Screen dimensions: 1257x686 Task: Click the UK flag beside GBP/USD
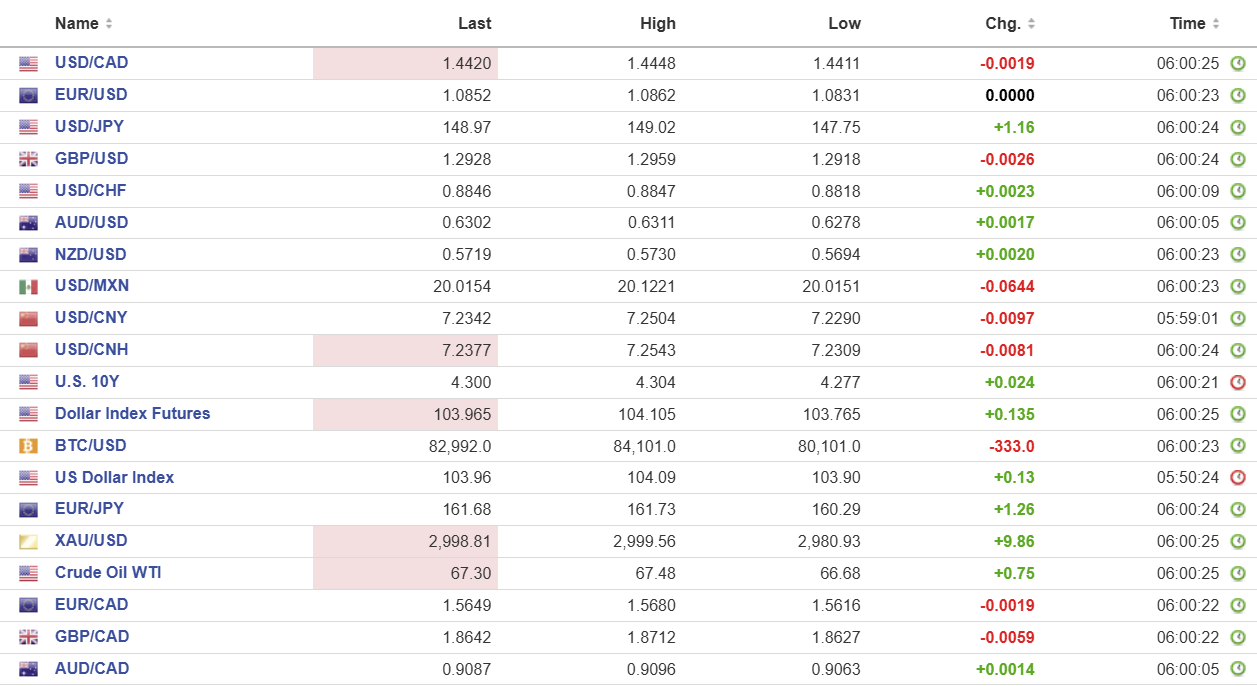(28, 159)
